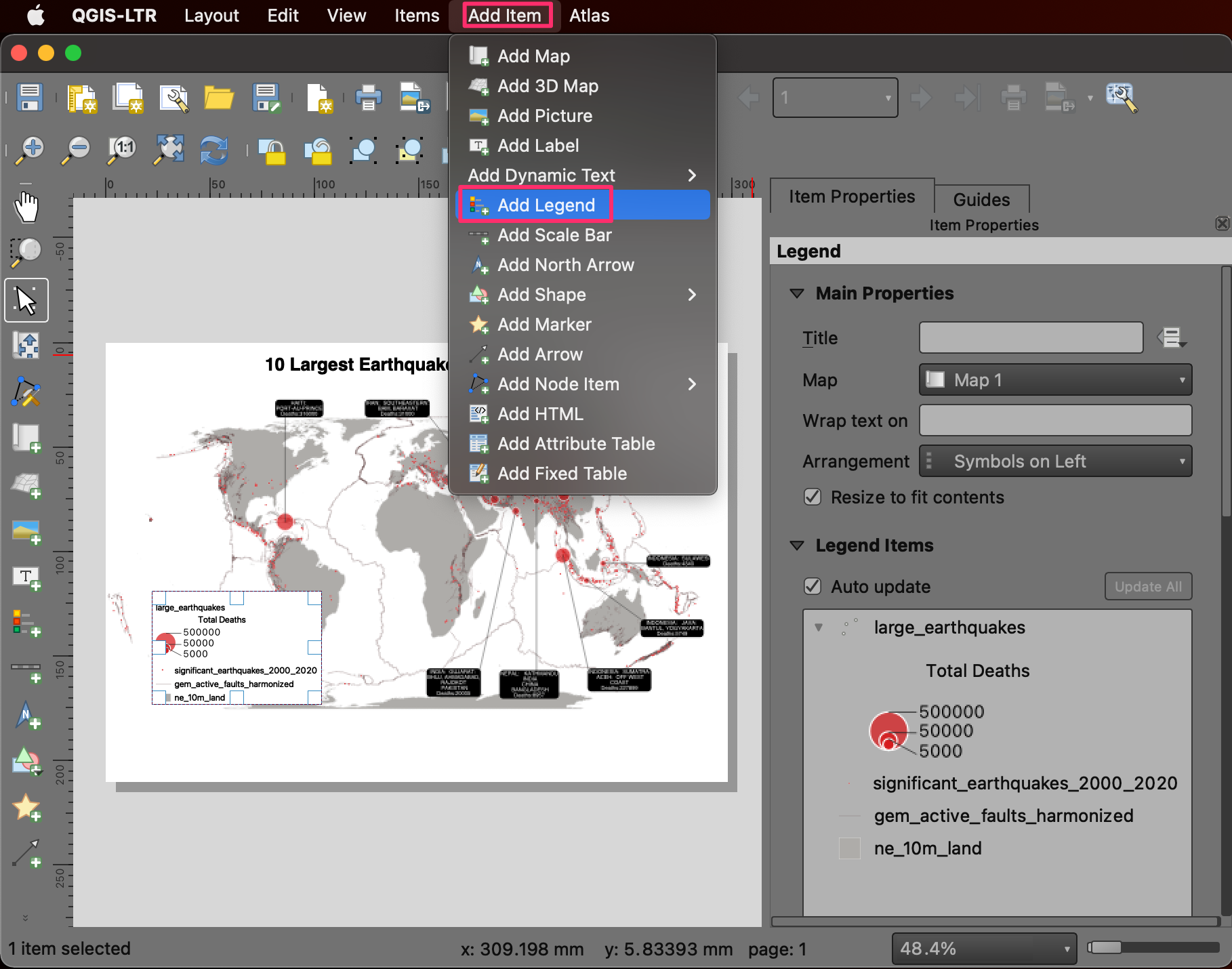Image resolution: width=1232 pixels, height=969 pixels.
Task: Open the zoom level 48.4% dropdown
Action: click(984, 948)
